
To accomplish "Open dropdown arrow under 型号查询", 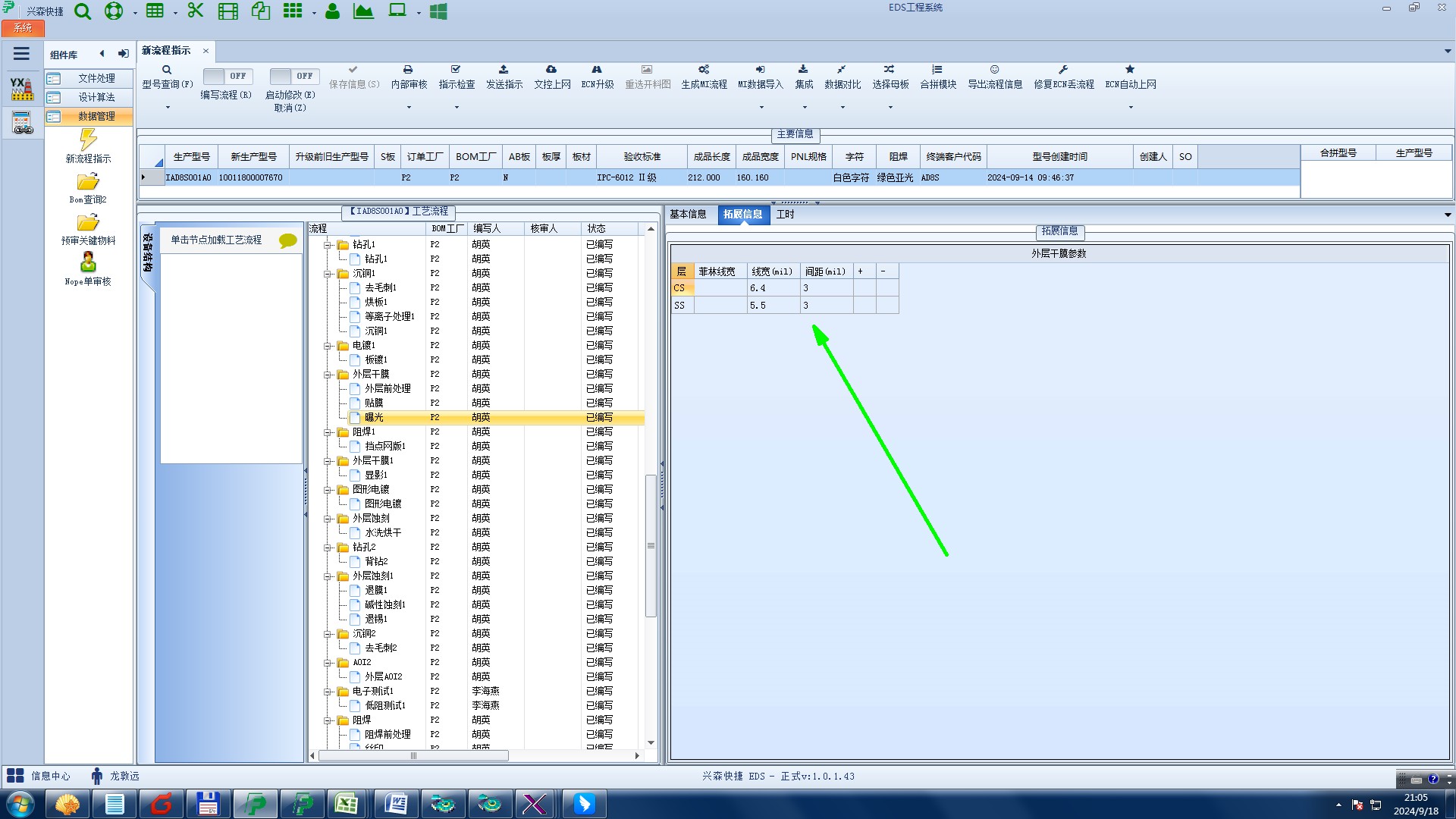I will (168, 107).
